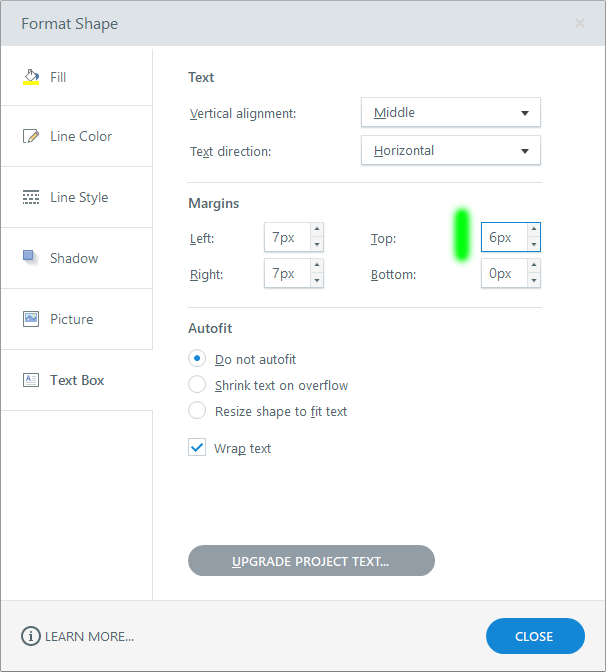Decrease the Bottom margin value

[534, 280]
